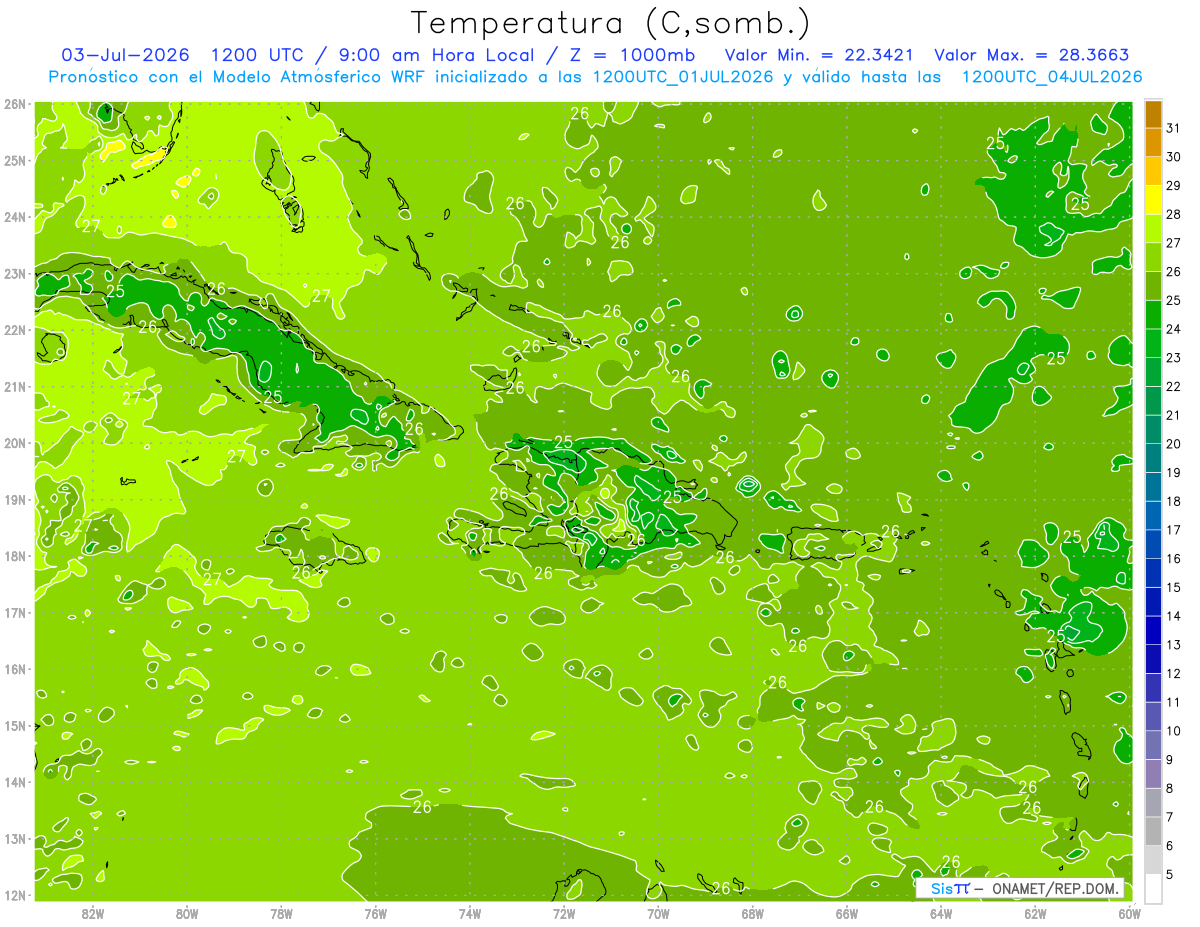Click the "74W" longitude axis label
1200x927 pixels.
click(x=470, y=913)
